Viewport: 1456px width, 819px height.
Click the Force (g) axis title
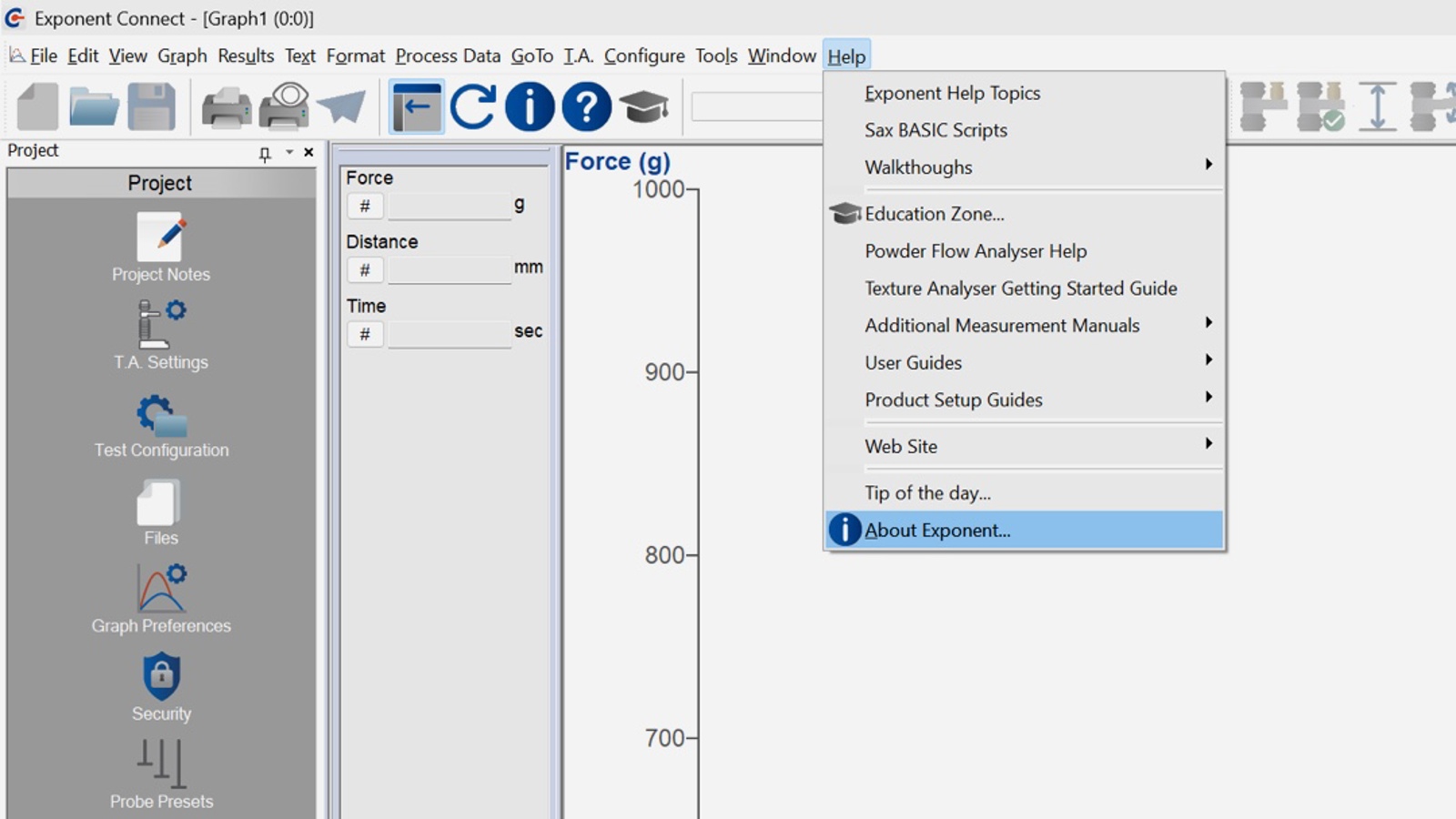[618, 161]
